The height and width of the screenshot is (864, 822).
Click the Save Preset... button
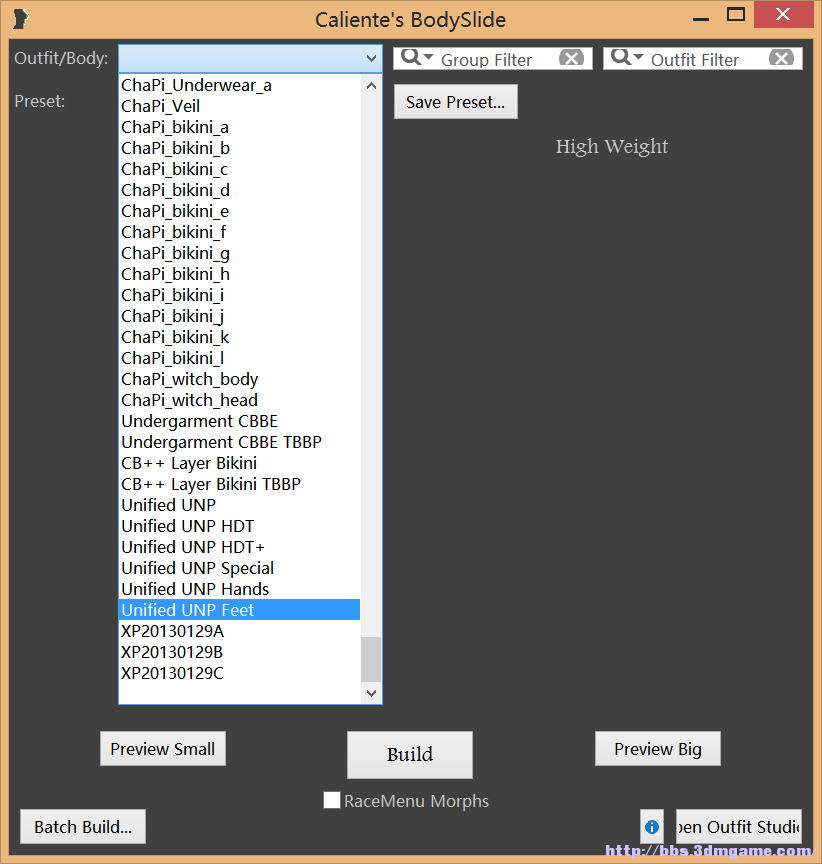coord(456,101)
